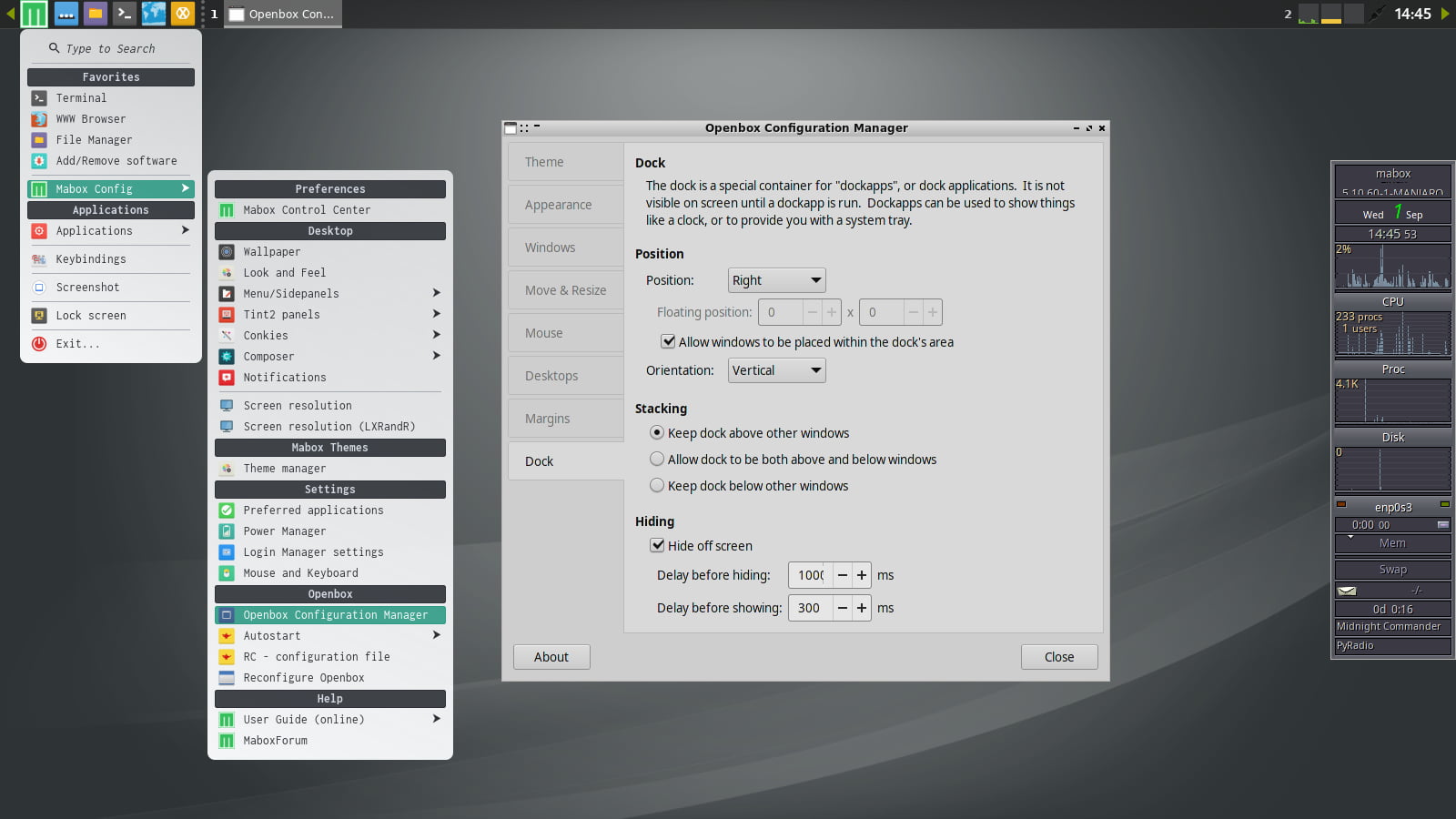The image size is (1456, 819).
Task: Open the Orientation dropdown set to Vertical
Action: point(776,370)
